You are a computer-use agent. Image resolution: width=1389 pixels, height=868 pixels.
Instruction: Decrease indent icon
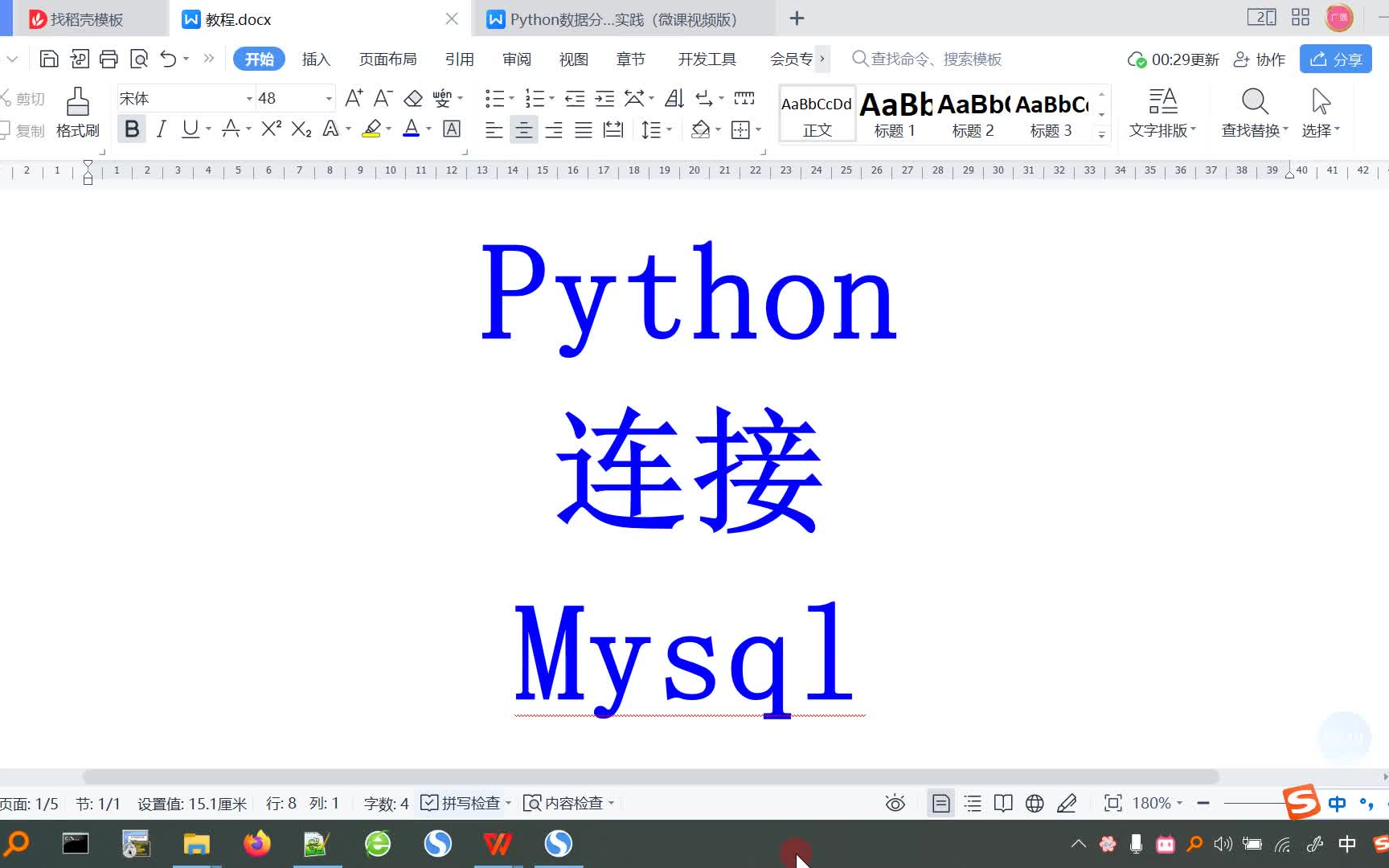tap(575, 98)
